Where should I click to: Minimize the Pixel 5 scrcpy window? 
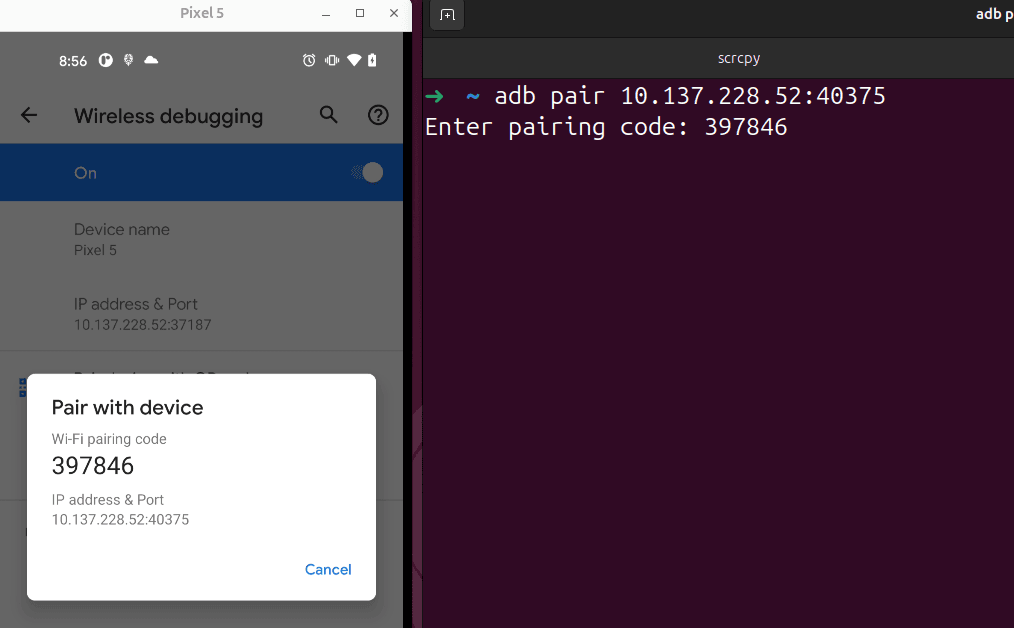click(x=326, y=14)
